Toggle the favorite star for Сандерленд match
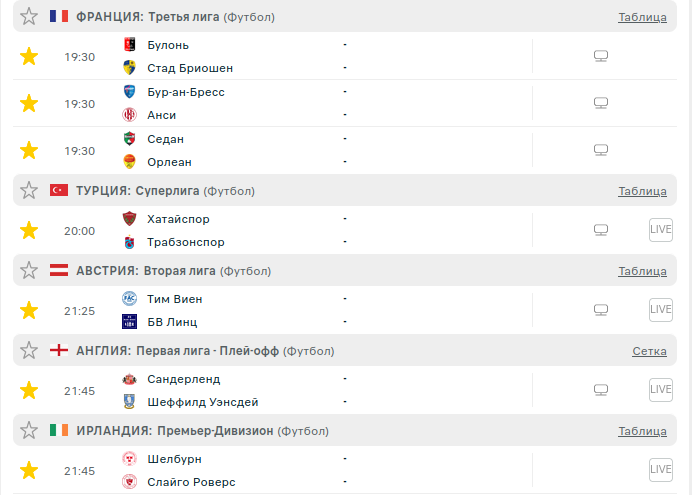The image size is (692, 495). click(29, 391)
